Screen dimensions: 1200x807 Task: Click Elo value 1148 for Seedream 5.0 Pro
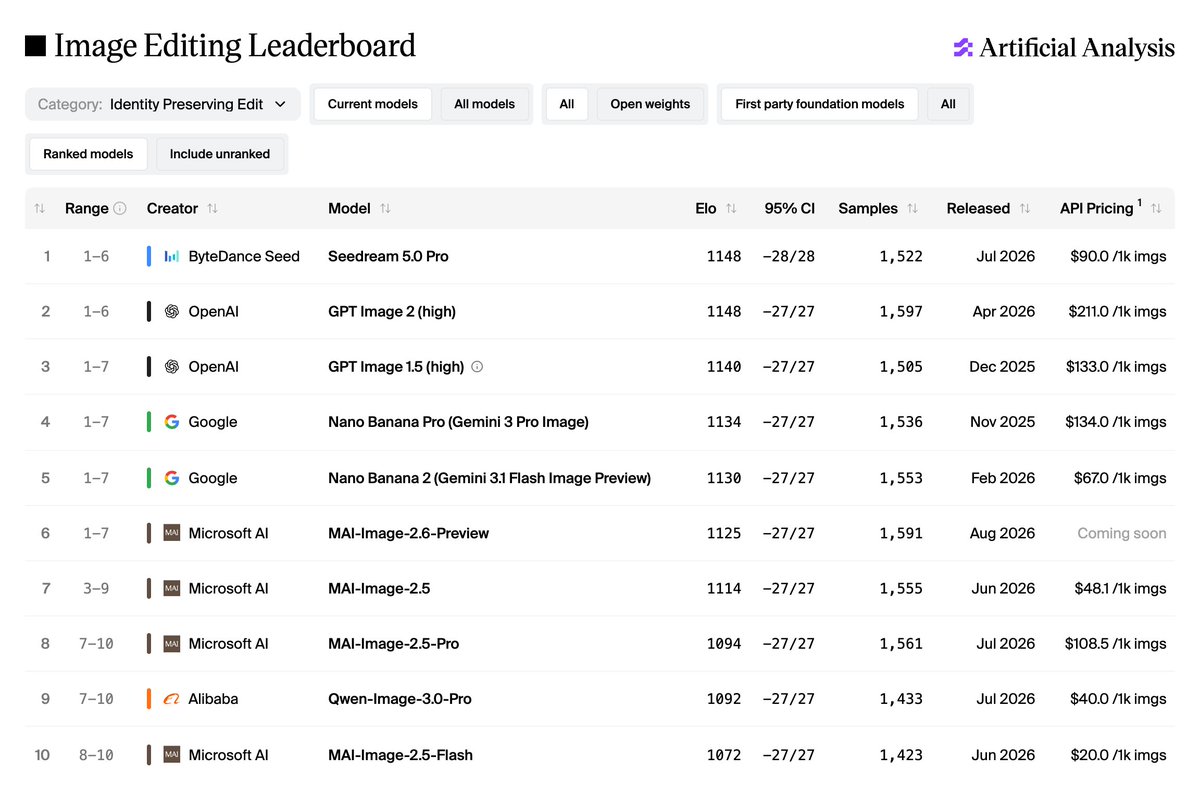(x=723, y=257)
